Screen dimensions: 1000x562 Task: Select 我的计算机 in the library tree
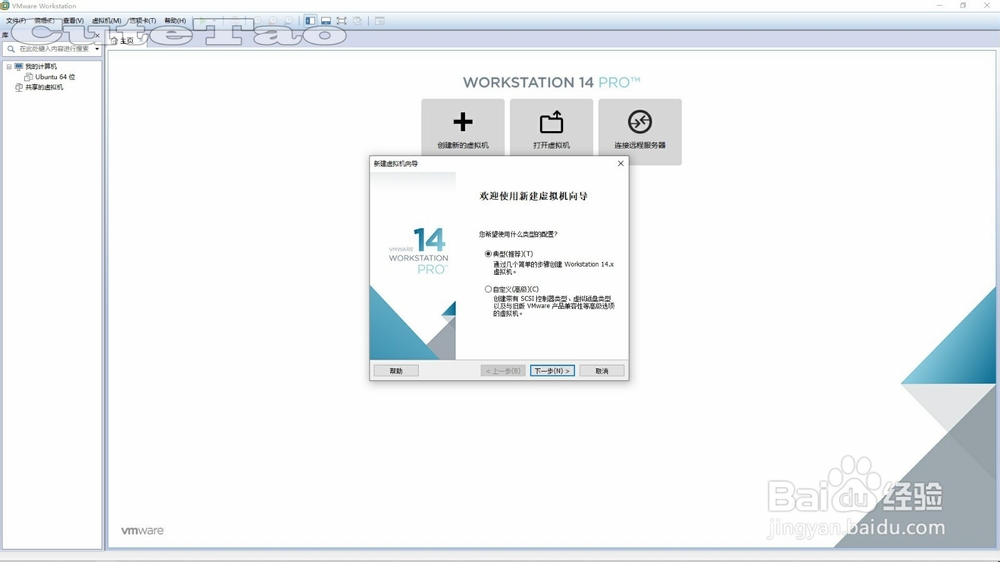(41, 66)
